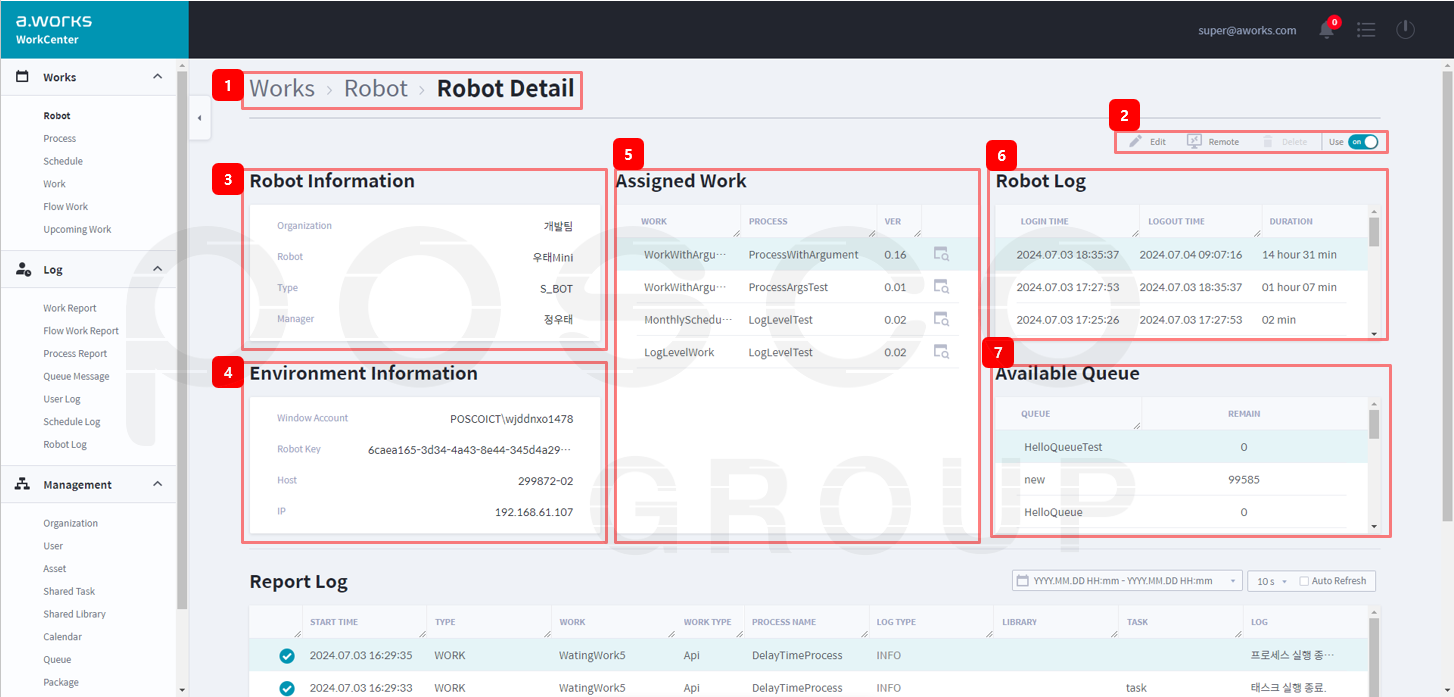Image resolution: width=1454 pixels, height=697 pixels.
Task: Sort Report Log by LOG TYPE header
Action: (x=896, y=622)
